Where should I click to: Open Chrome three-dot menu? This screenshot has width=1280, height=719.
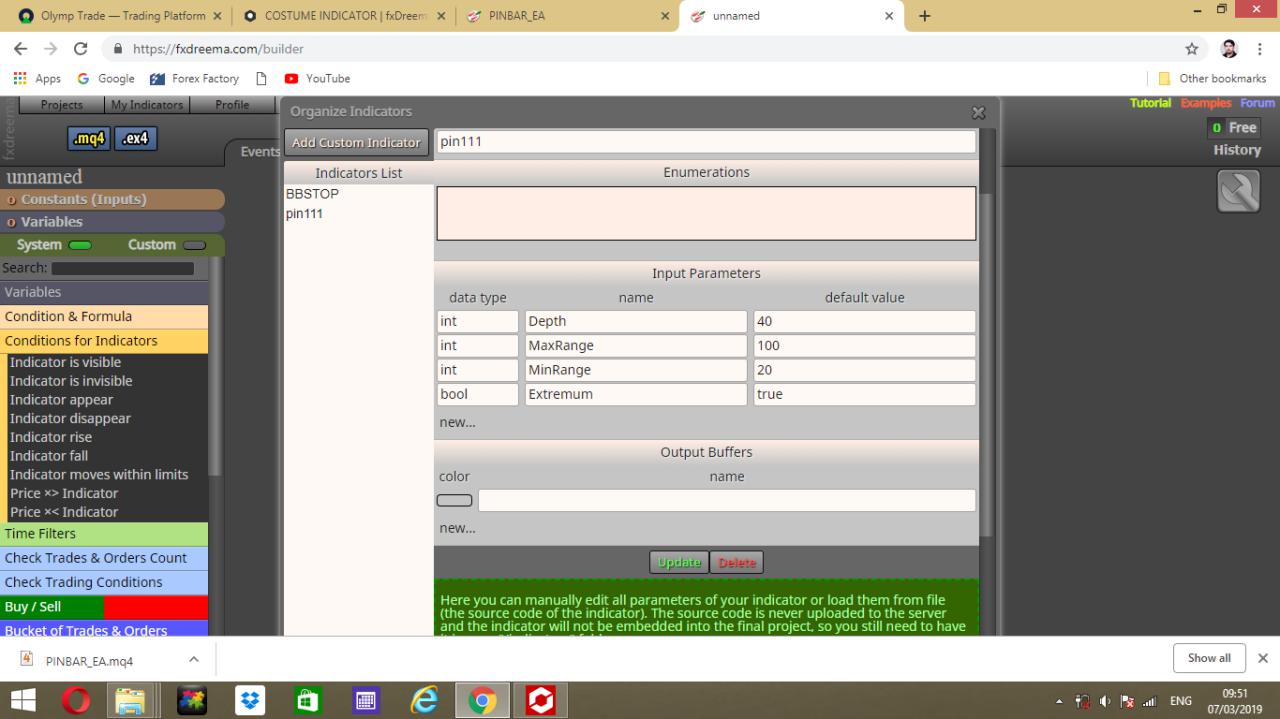pyautogui.click(x=1260, y=48)
